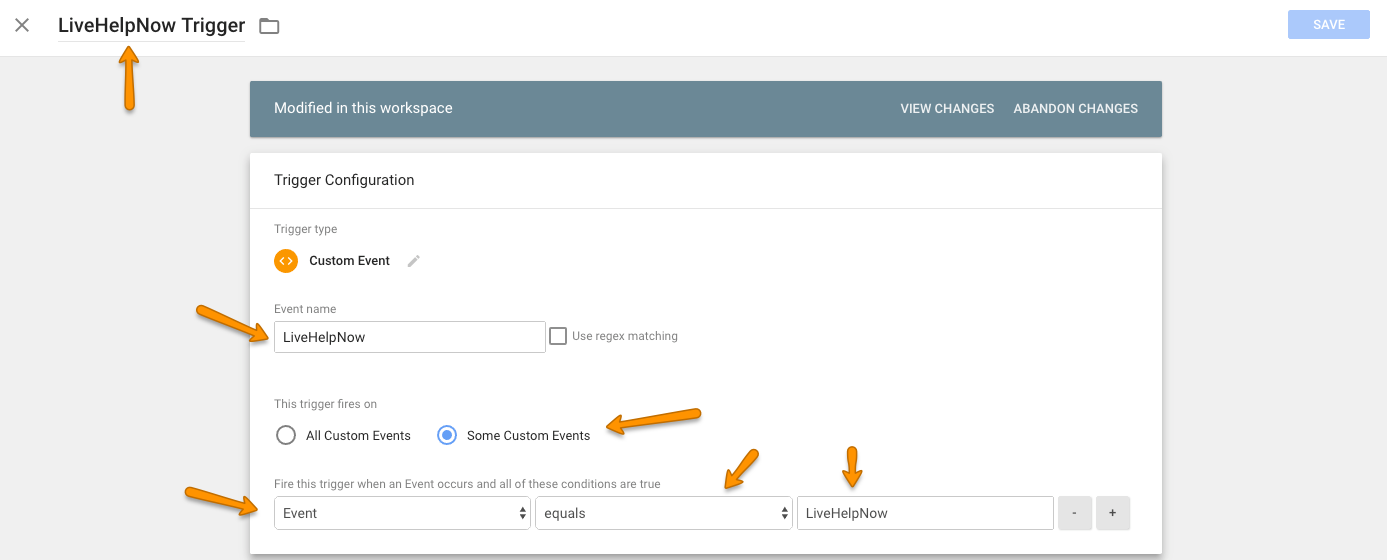Save the trigger with SAVE button
The height and width of the screenshot is (560, 1387).
1329,25
